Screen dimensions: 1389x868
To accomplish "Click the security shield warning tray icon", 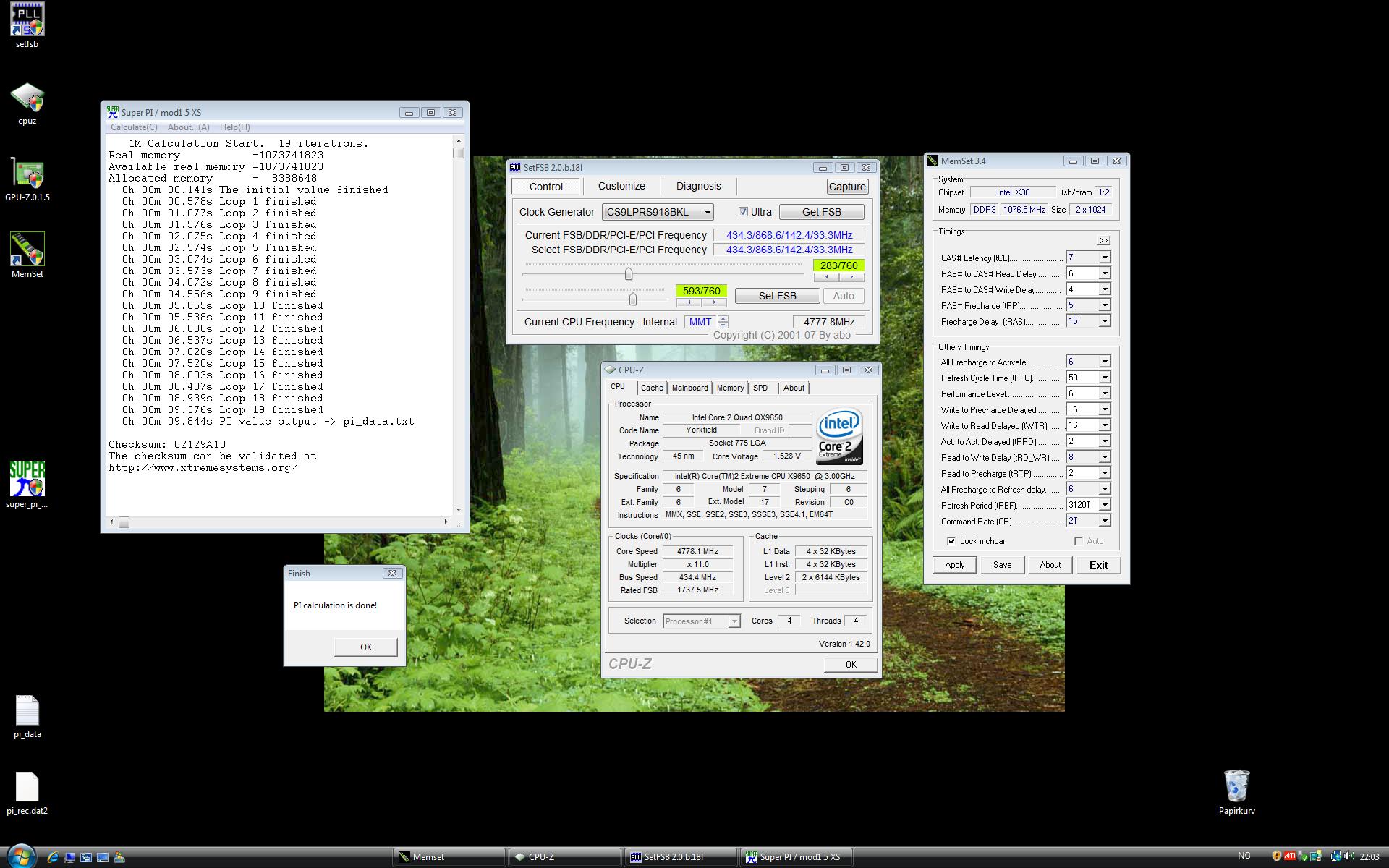I will point(1276,856).
